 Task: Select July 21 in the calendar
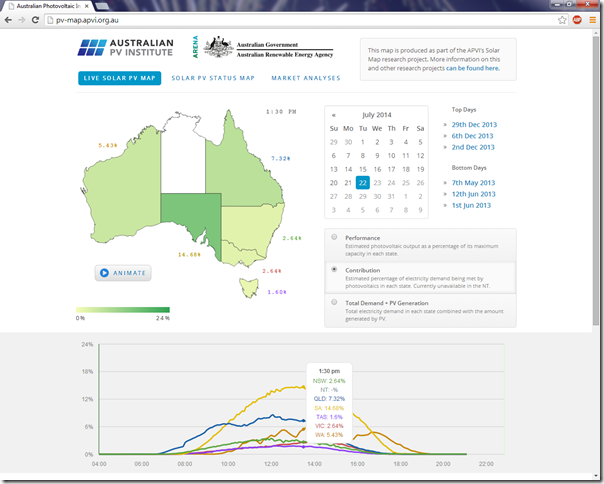[x=348, y=183]
